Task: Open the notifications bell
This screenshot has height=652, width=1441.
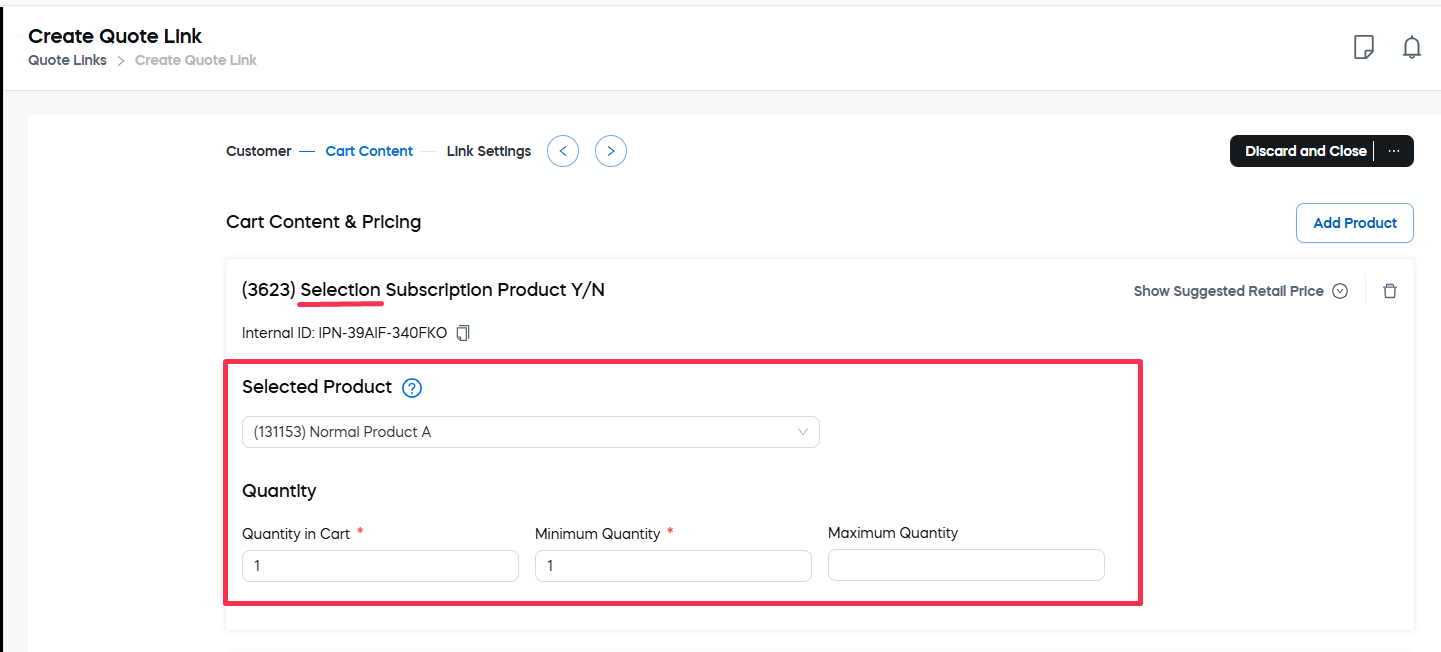Action: click(1412, 47)
